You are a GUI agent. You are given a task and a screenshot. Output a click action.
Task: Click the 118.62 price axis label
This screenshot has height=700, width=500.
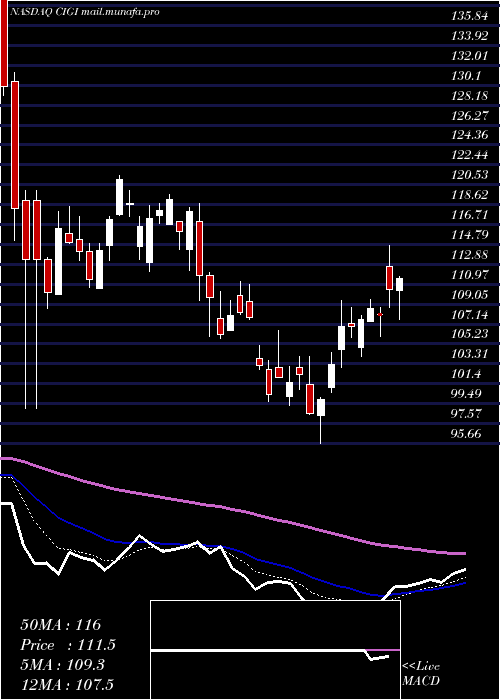click(x=469, y=195)
